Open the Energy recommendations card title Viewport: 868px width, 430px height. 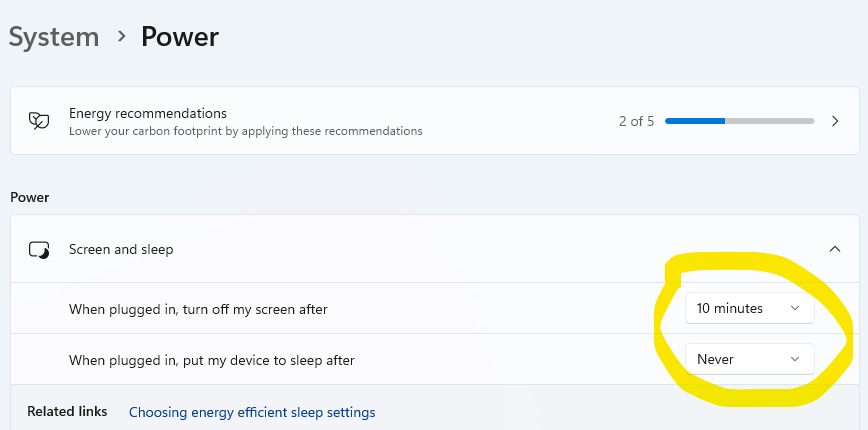(x=148, y=113)
